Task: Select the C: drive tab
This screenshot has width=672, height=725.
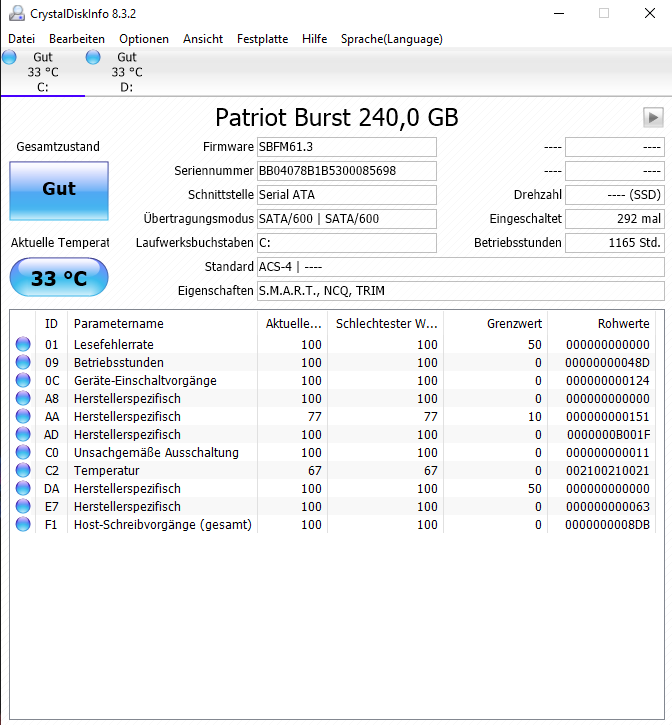Action: pos(43,72)
